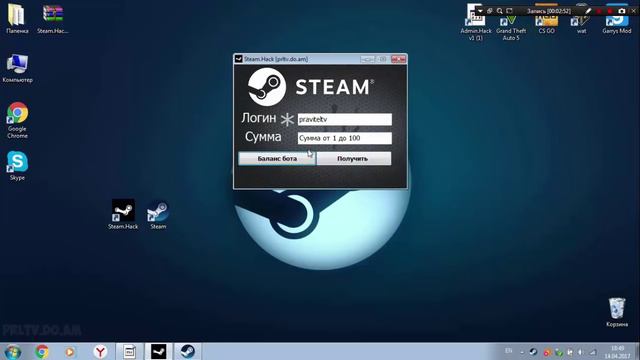
Task: Close the Steam.Hack window
Action: pos(398,59)
